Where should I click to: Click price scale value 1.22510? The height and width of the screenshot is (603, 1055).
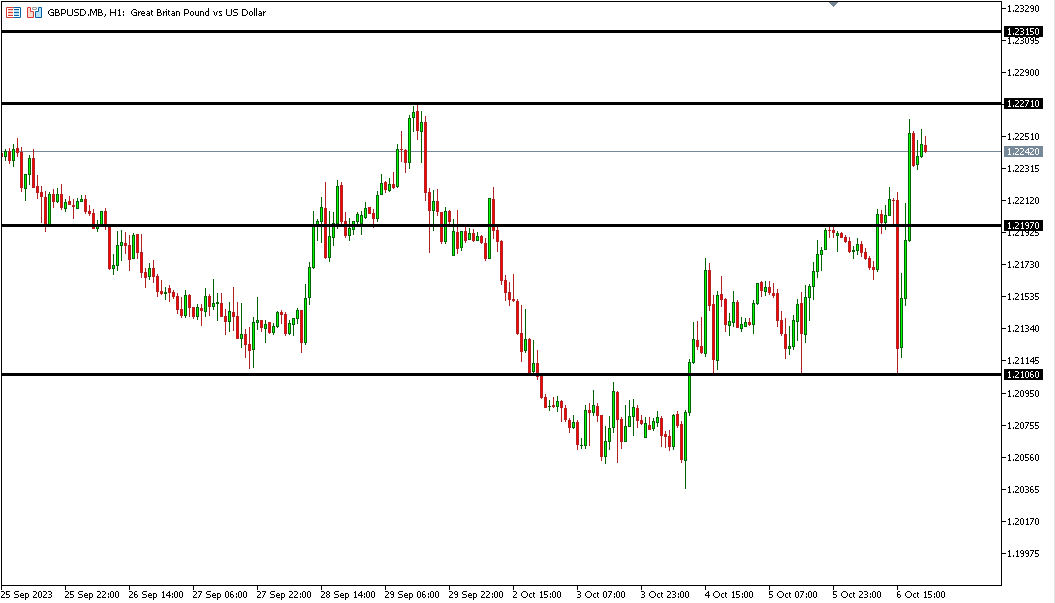1023,137
